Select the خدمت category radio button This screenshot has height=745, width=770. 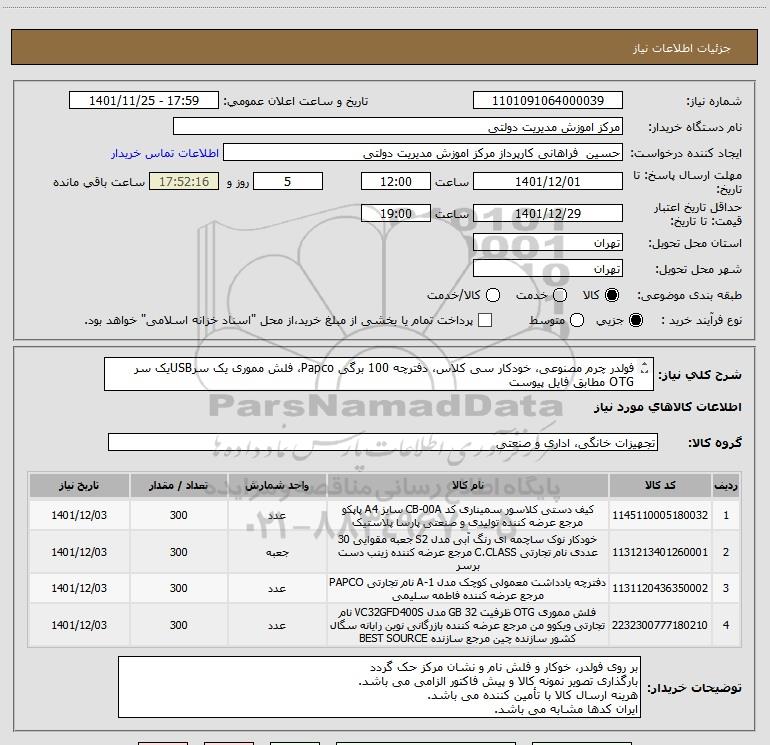pos(560,295)
